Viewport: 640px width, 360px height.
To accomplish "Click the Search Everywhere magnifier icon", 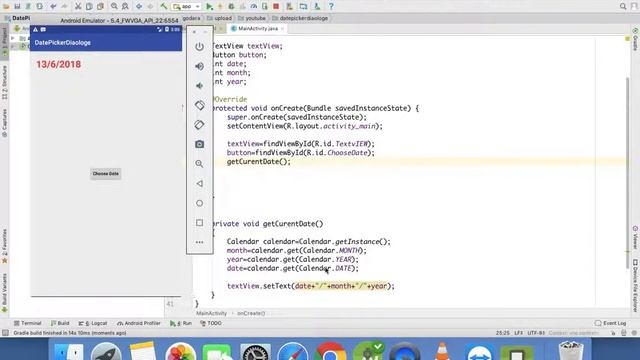I will [623, 6].
